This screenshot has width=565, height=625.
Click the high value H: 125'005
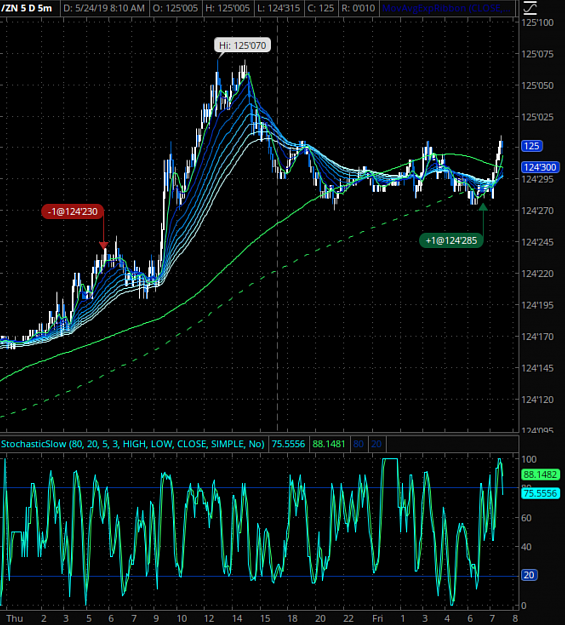pos(227,8)
